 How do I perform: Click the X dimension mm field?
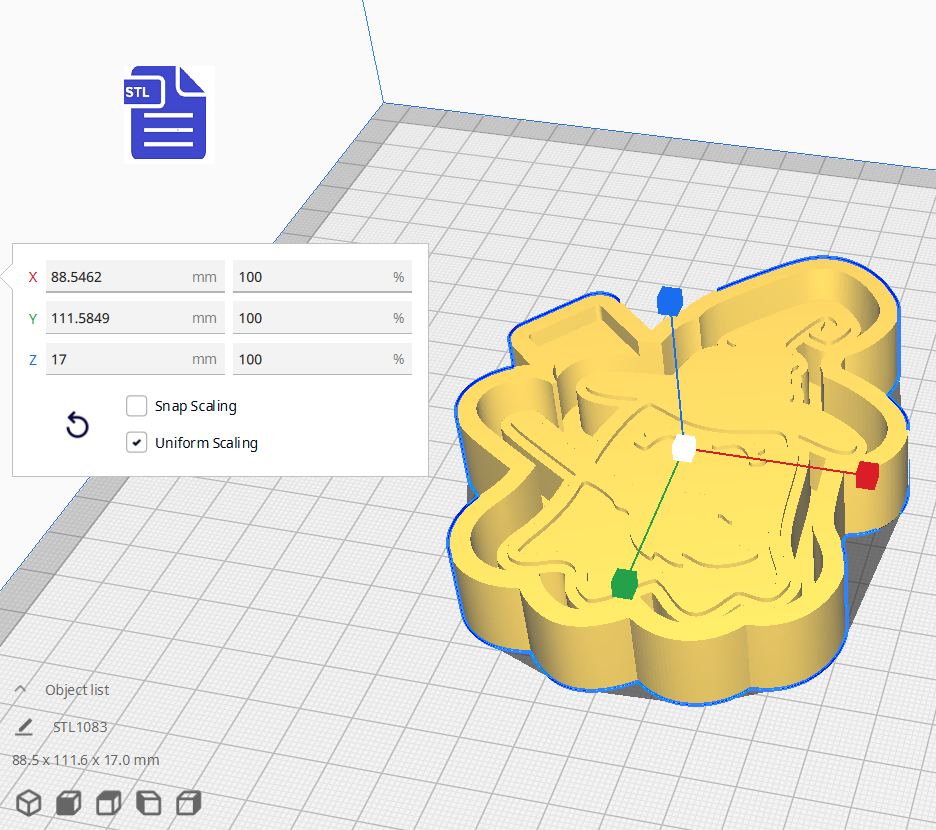coord(118,277)
